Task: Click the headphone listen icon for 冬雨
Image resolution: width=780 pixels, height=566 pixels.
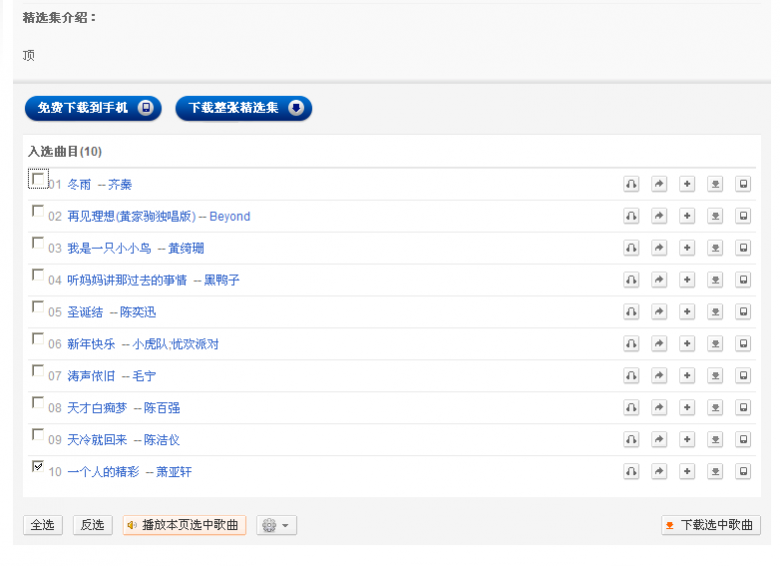Action: click(x=631, y=184)
